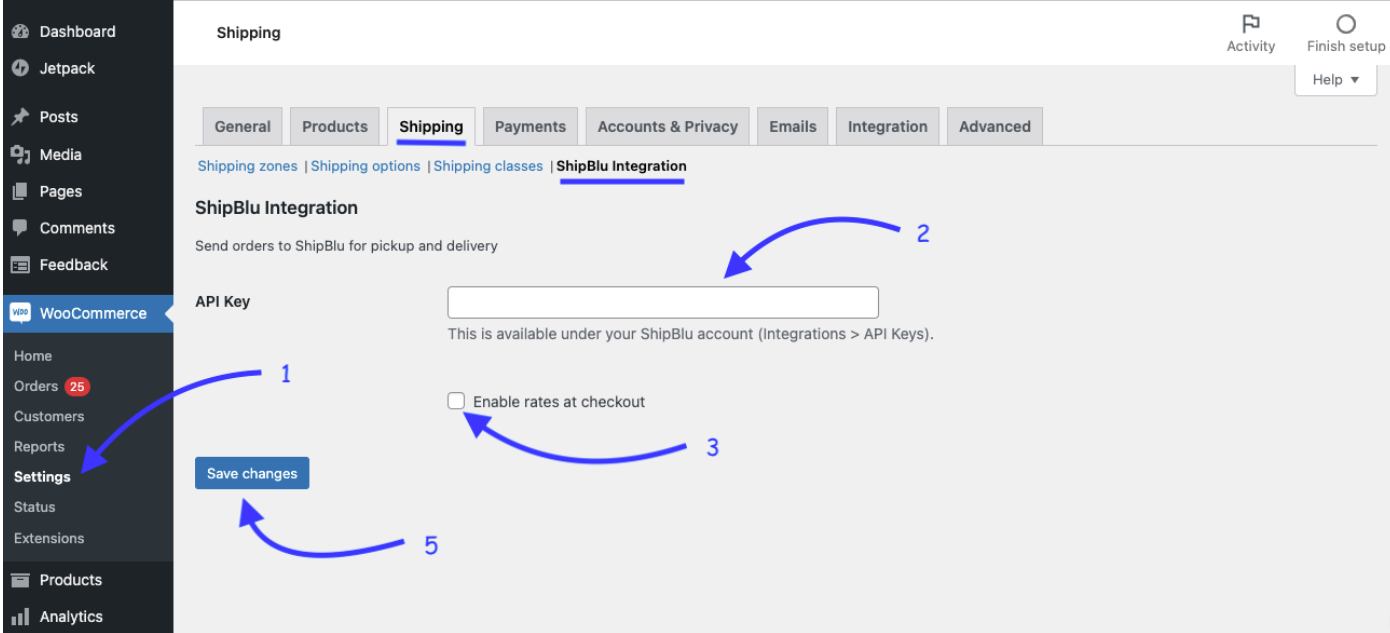Image resolution: width=1390 pixels, height=633 pixels.
Task: Click the Products archive box icon
Action: (20, 580)
